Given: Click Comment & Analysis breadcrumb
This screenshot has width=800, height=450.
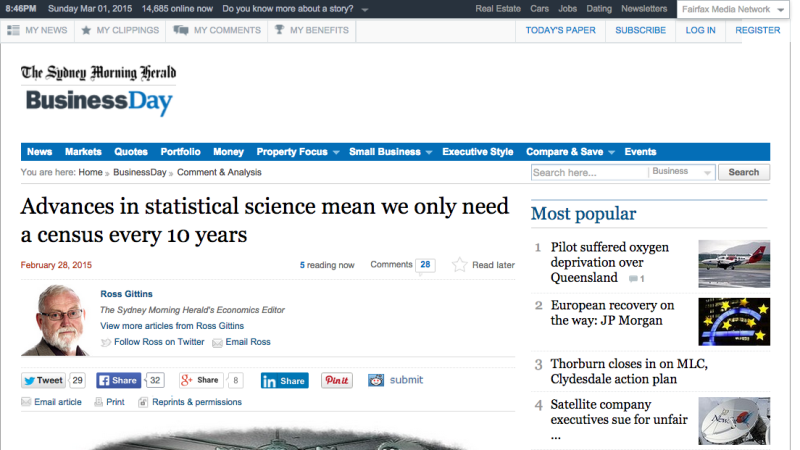Looking at the screenshot, I should pyautogui.click(x=219, y=172).
